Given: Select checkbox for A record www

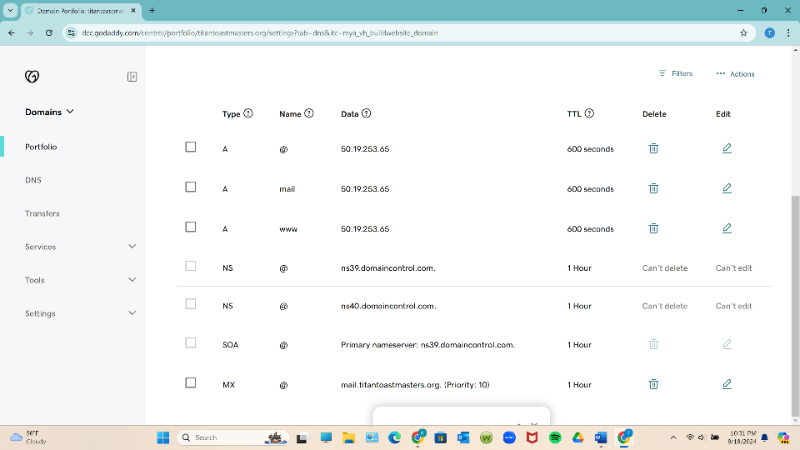Looking at the screenshot, I should 190,227.
